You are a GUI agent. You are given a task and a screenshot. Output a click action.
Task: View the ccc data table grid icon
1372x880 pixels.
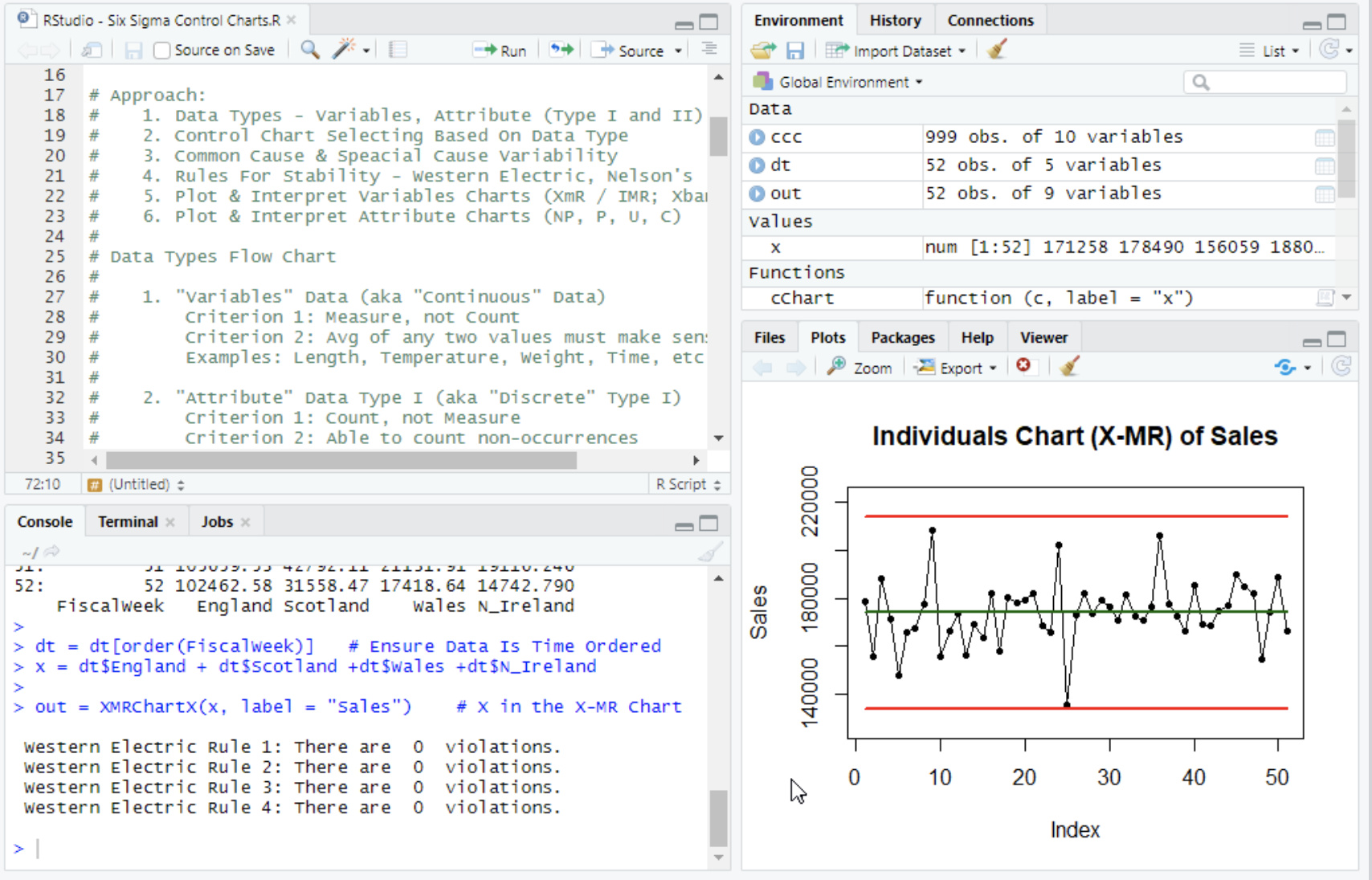pos(1324,137)
